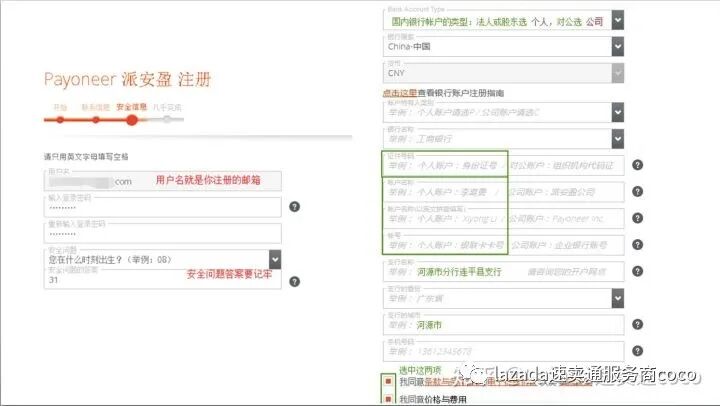Focus the security answer field showing 31
Image resolution: width=720 pixels, height=406 pixels.
click(163, 279)
